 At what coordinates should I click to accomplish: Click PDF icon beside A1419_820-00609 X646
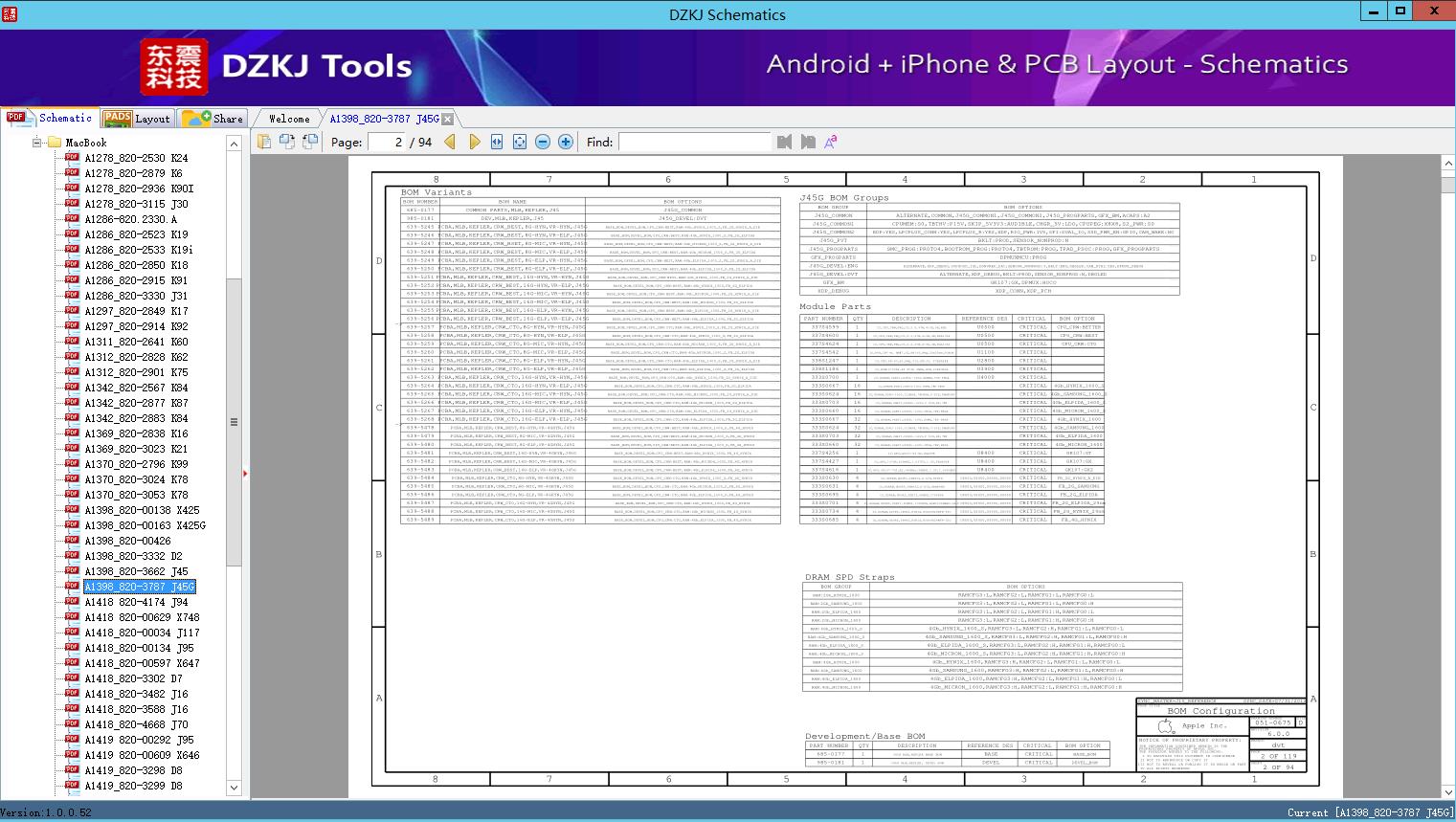72,754
